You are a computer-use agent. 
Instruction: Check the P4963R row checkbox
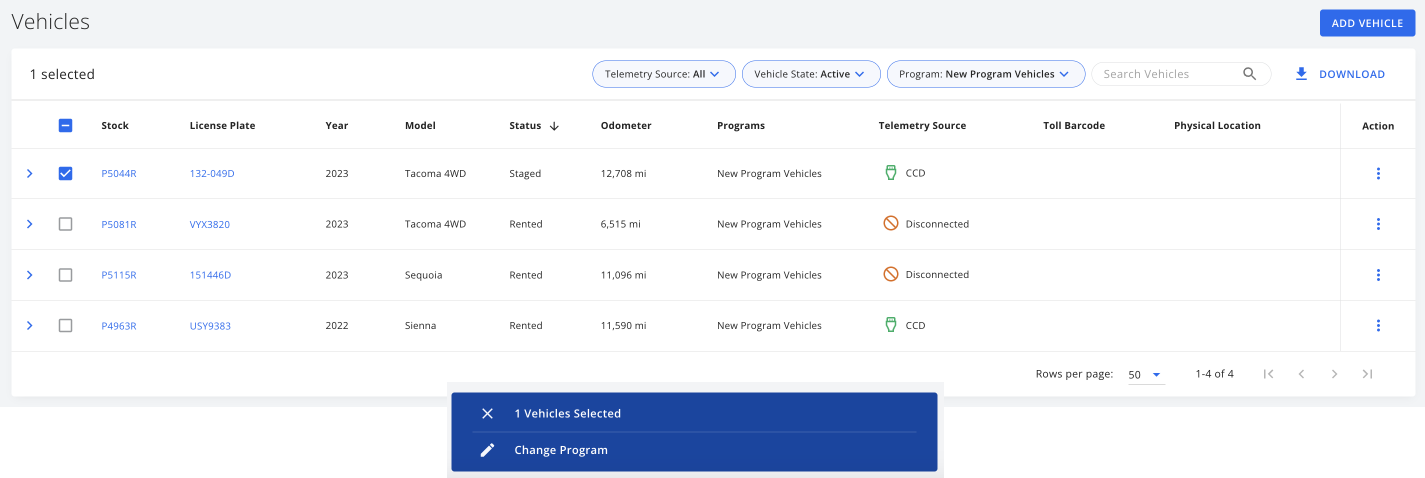(65, 326)
